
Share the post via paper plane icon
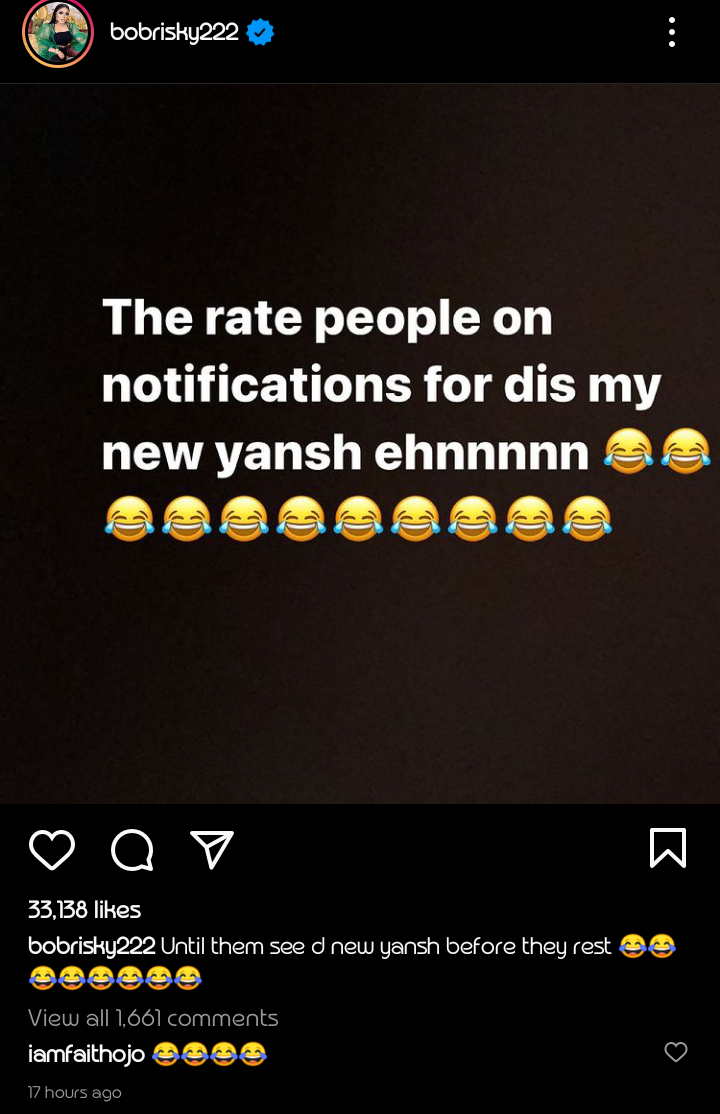coord(212,849)
